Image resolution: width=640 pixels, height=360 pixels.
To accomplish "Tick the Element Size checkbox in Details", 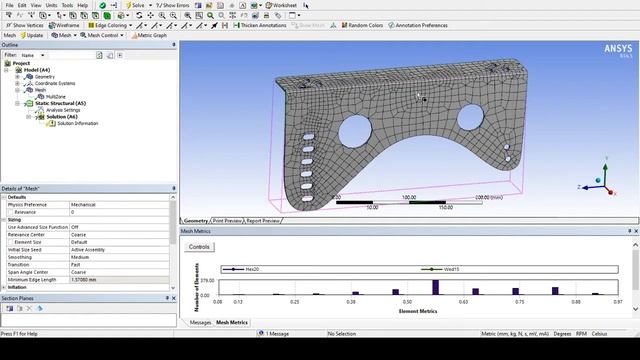I will click(x=11, y=242).
